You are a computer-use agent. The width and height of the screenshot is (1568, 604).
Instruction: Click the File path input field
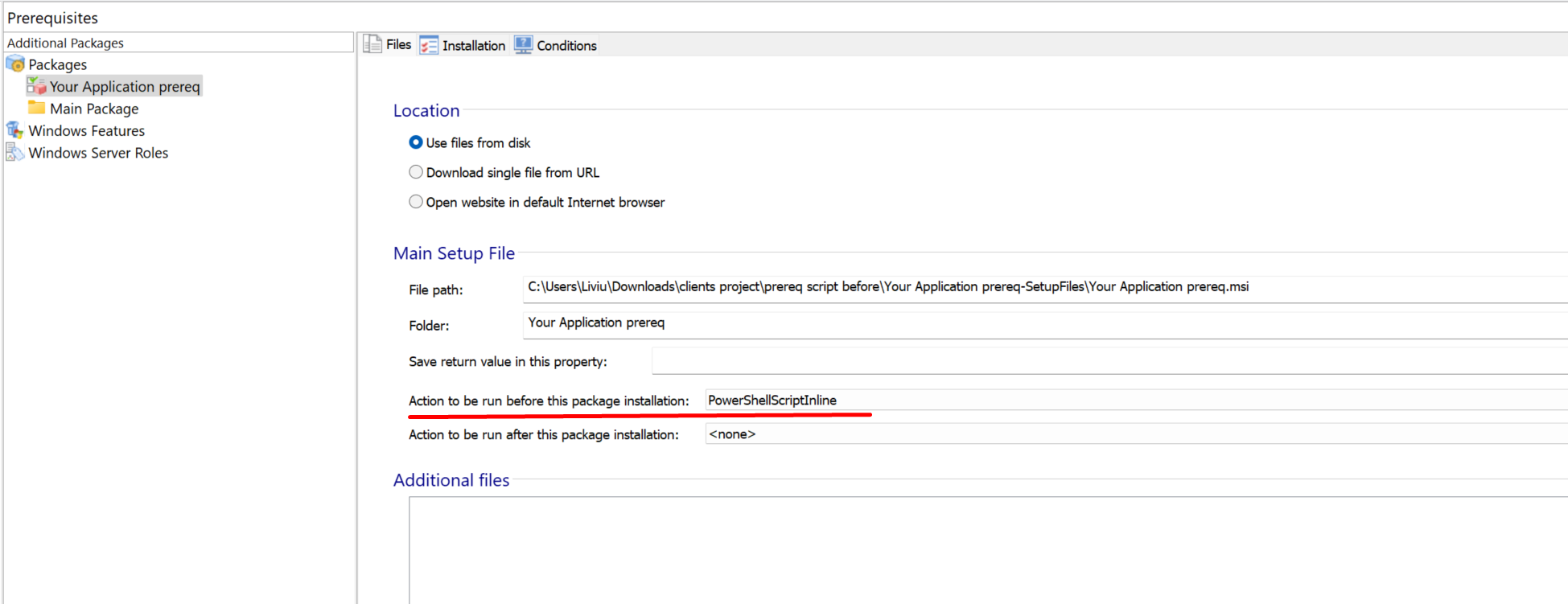[x=1044, y=288]
